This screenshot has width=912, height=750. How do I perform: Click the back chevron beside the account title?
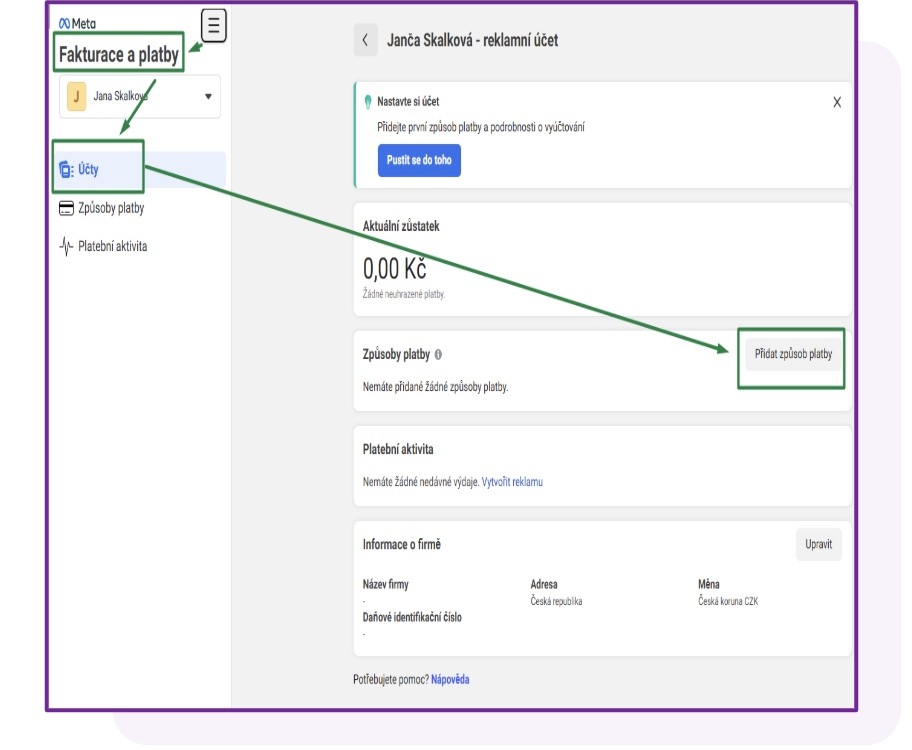tap(365, 40)
